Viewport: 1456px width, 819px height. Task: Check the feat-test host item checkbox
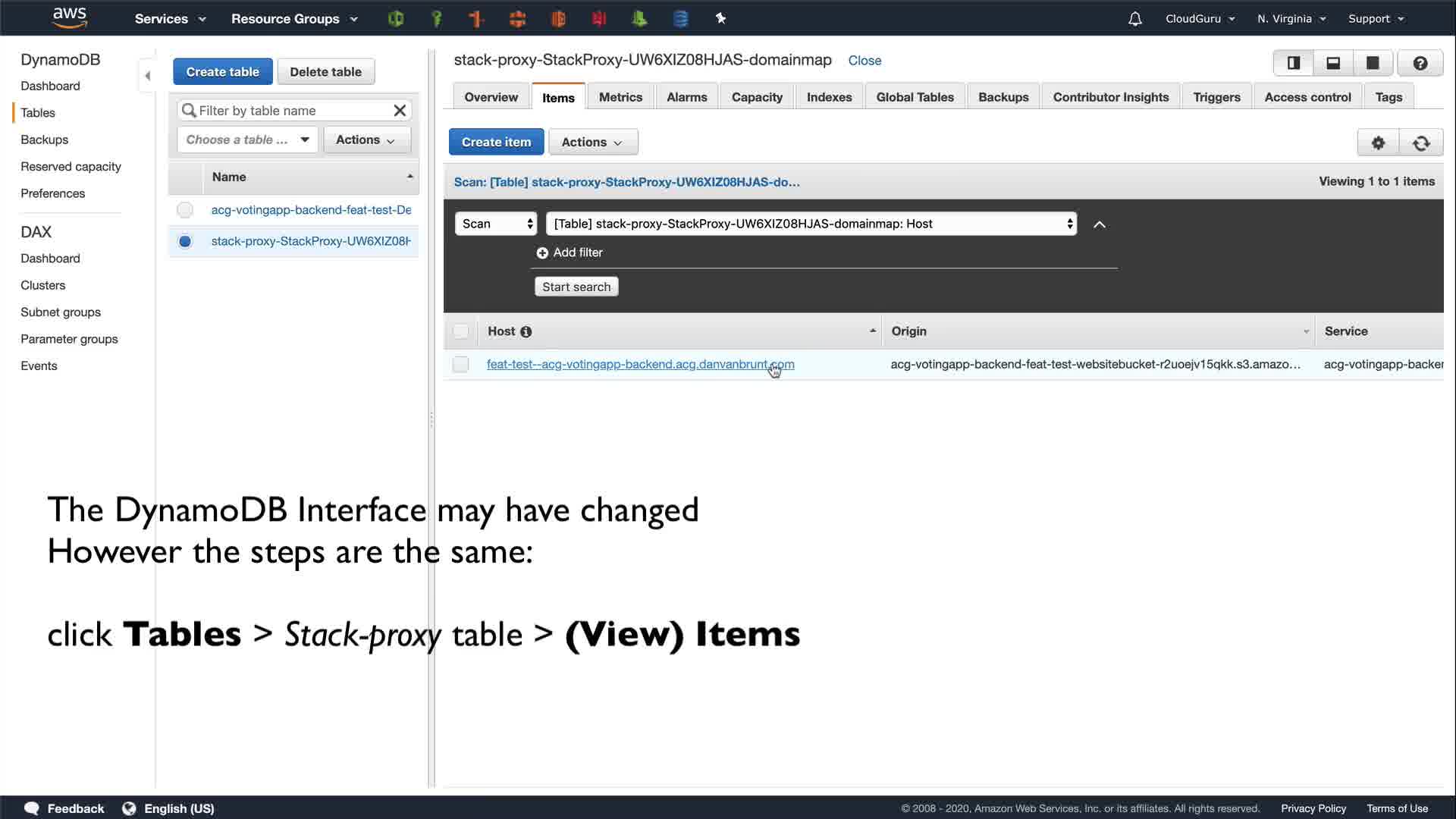click(x=460, y=365)
